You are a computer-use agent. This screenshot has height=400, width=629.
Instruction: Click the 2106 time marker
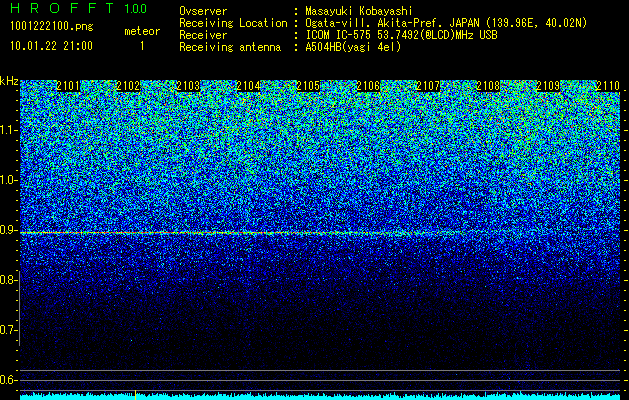368,86
